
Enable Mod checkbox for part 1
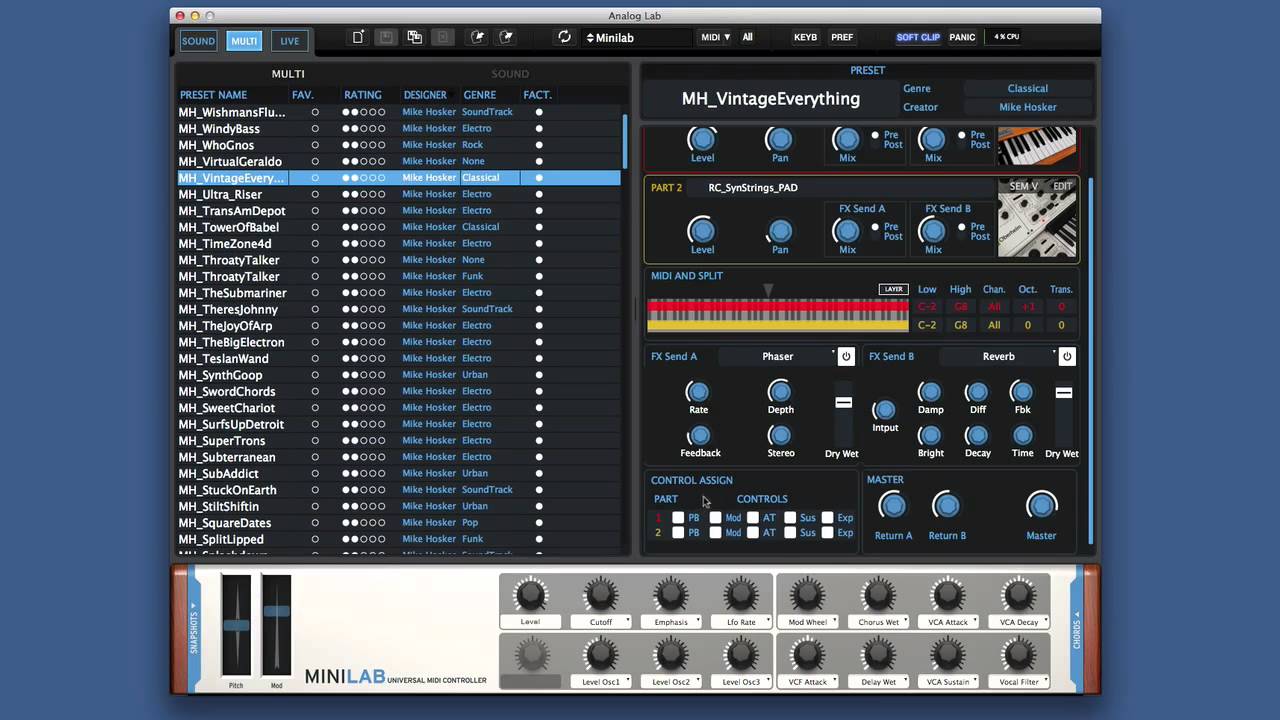tap(715, 517)
